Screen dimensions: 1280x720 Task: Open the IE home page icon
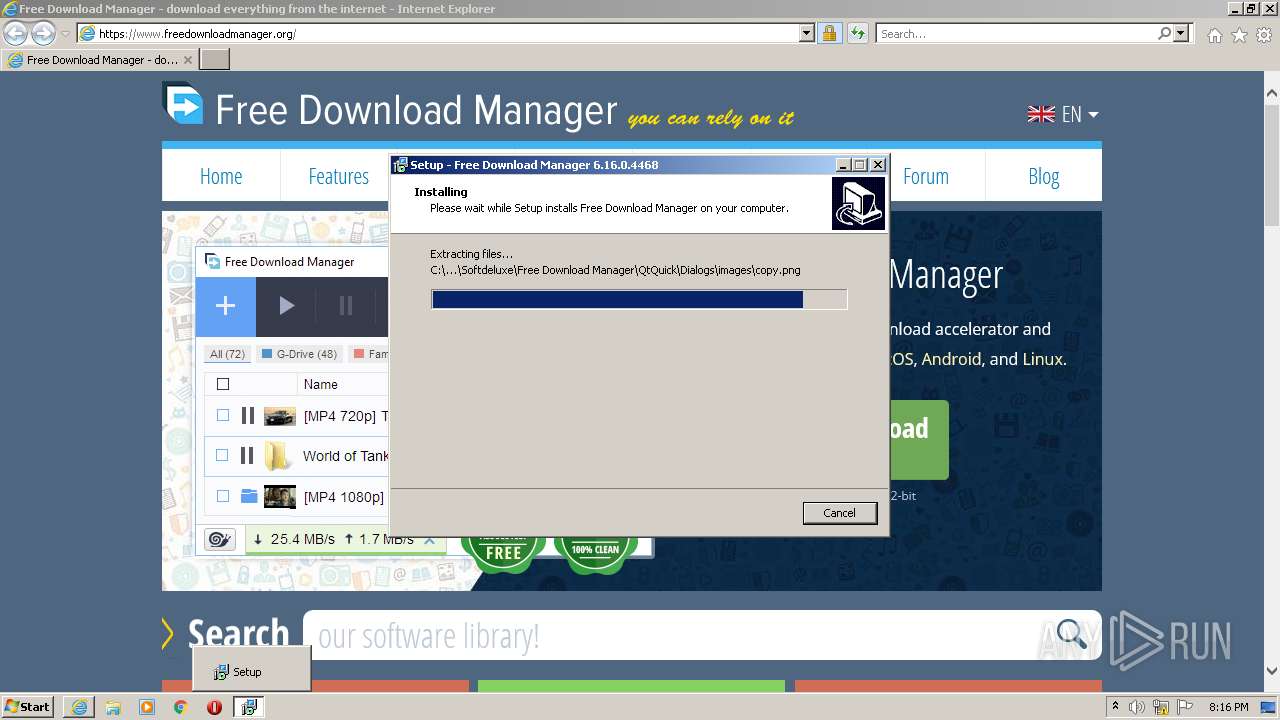click(1214, 35)
